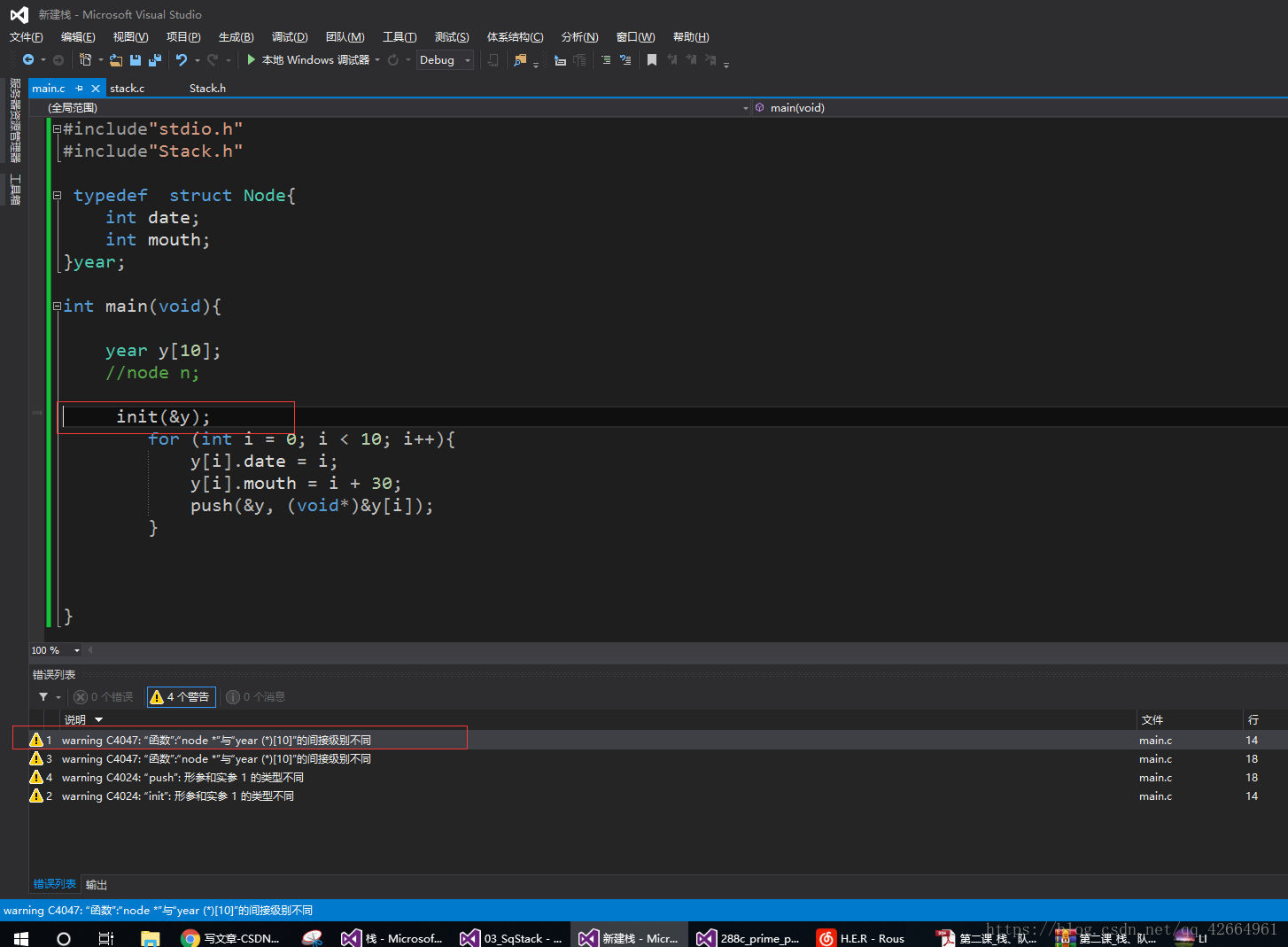Open the Windows Start menu

(x=21, y=938)
